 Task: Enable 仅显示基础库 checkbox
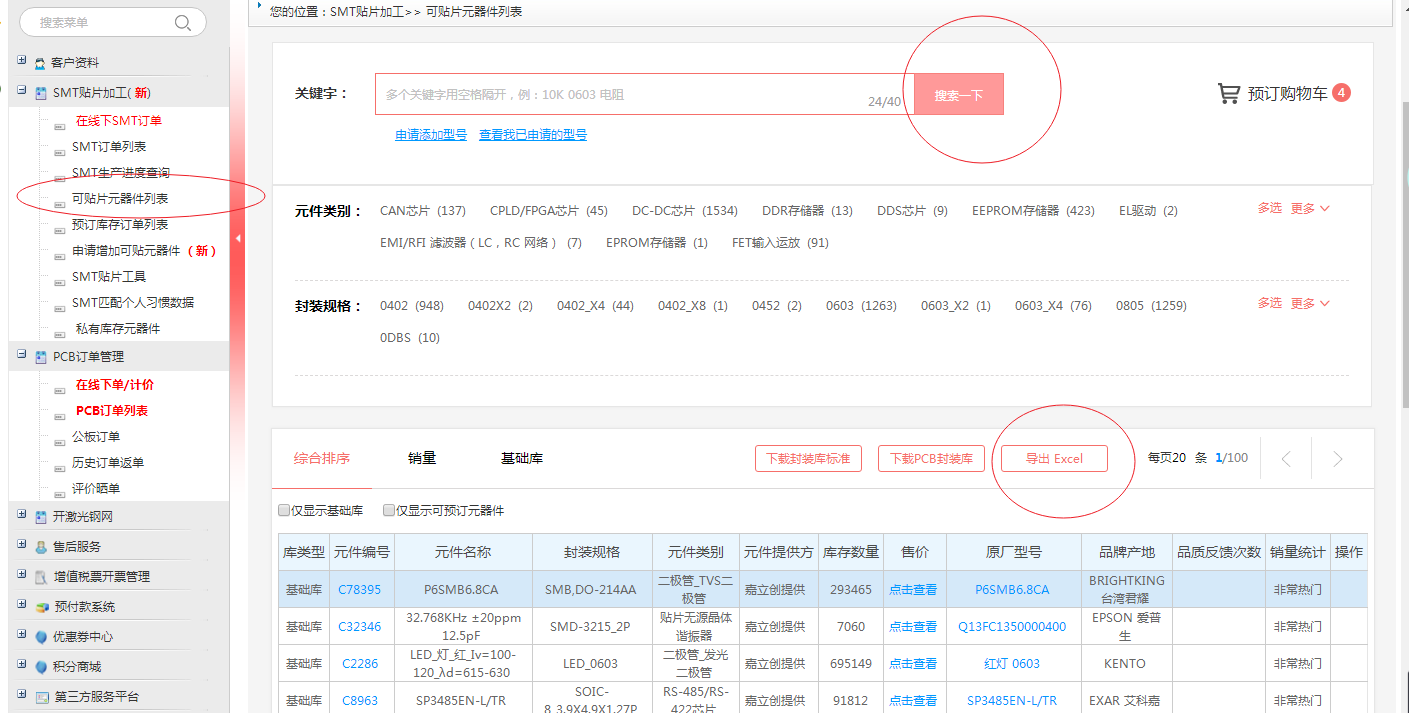pyautogui.click(x=285, y=511)
